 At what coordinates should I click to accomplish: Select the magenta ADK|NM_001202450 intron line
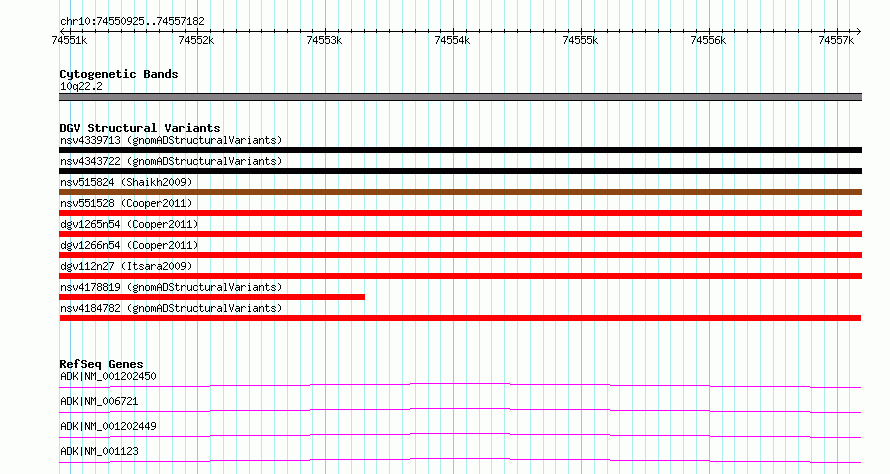click(460, 386)
